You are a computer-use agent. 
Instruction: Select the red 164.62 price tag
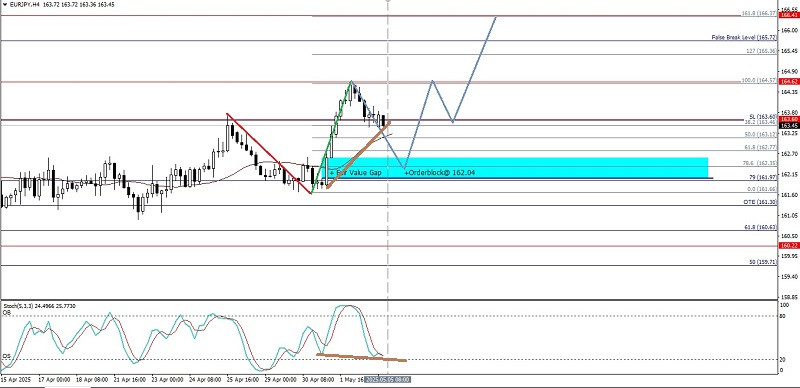coord(789,81)
